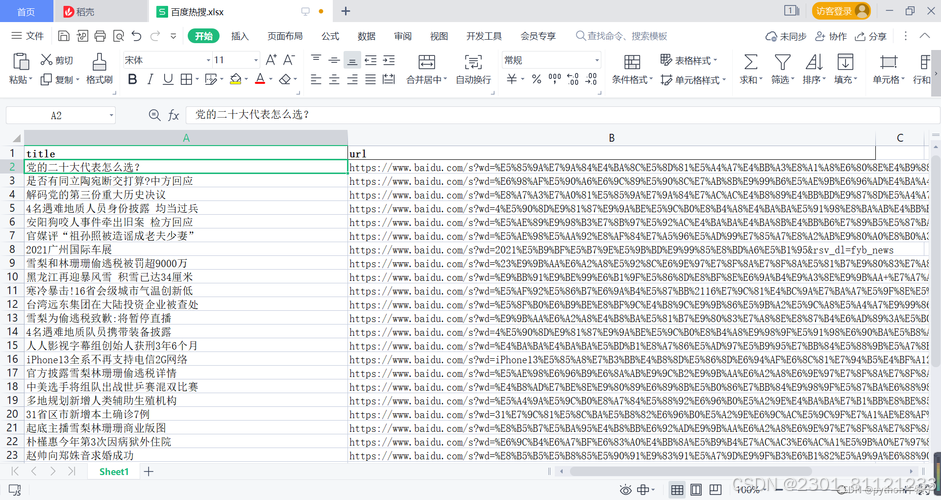Click the 访客登录 login button
This screenshot has width=941, height=500.
(841, 11)
